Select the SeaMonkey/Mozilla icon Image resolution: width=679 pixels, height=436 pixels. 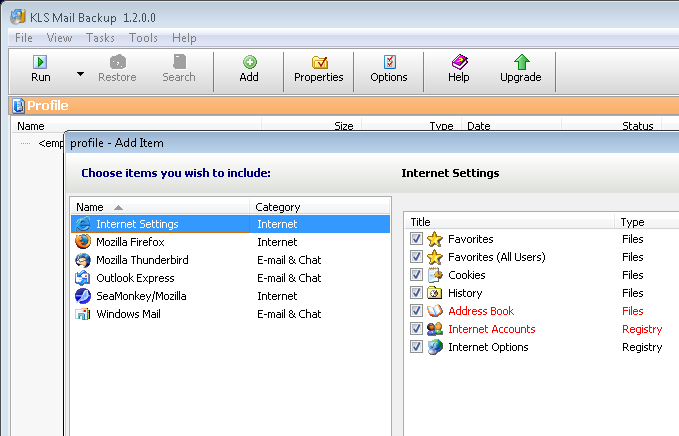(83, 296)
